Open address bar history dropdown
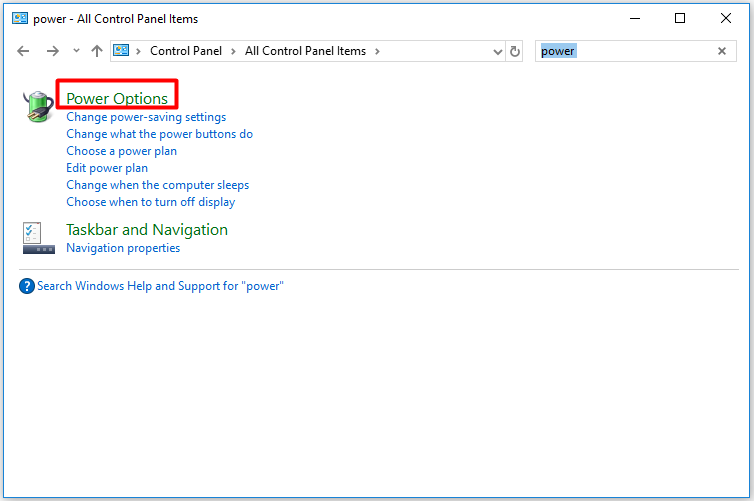Image resolution: width=754 pixels, height=501 pixels. click(x=498, y=51)
